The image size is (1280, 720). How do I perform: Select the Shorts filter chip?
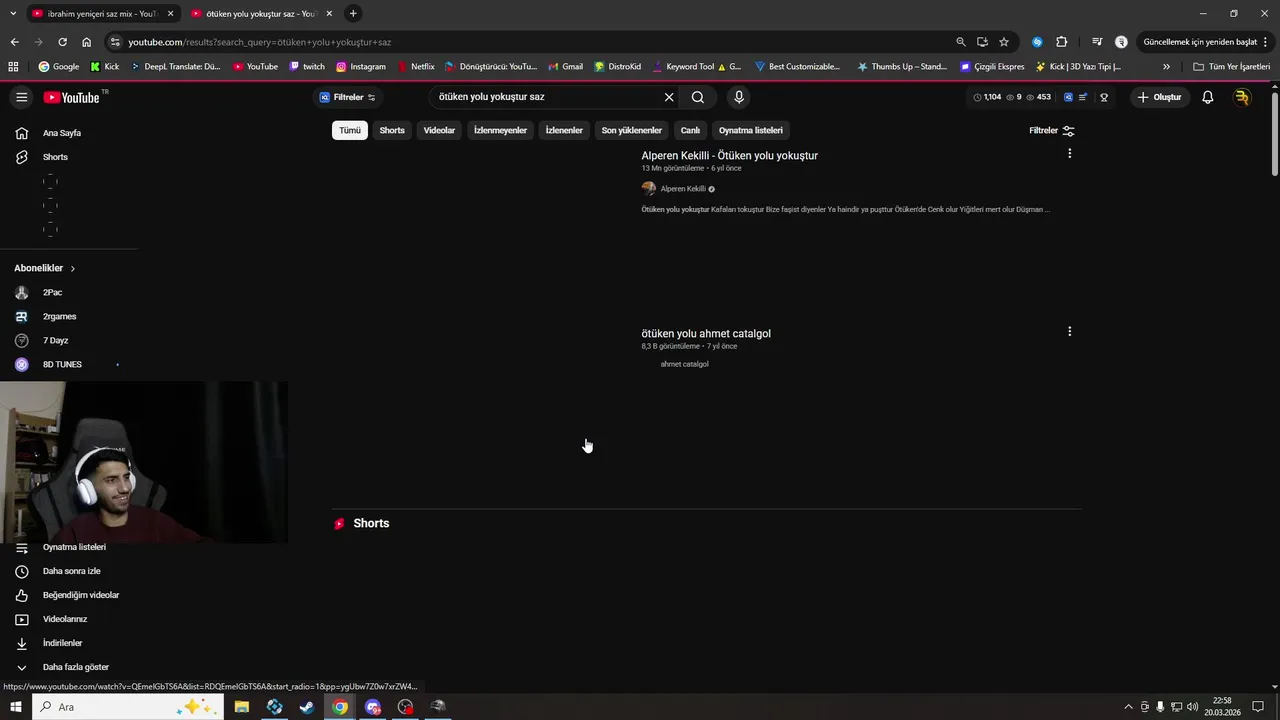[392, 130]
